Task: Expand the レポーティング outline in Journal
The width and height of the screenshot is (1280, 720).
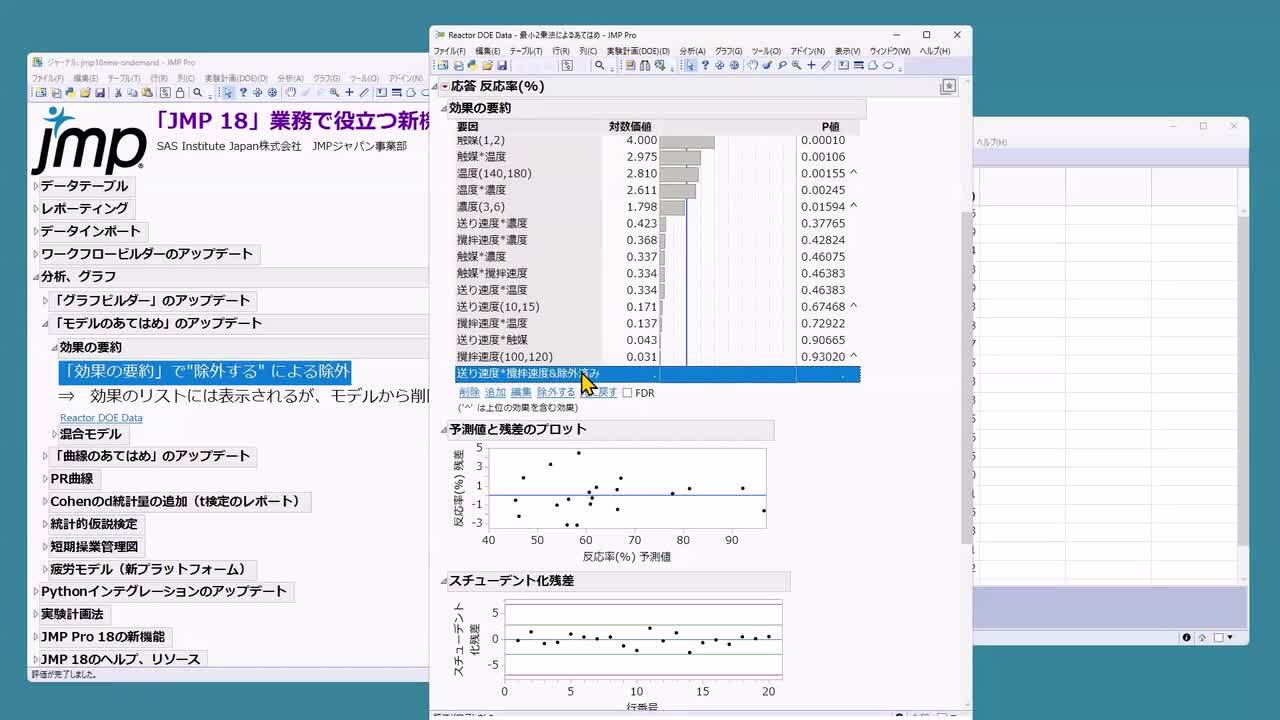Action: [36, 208]
